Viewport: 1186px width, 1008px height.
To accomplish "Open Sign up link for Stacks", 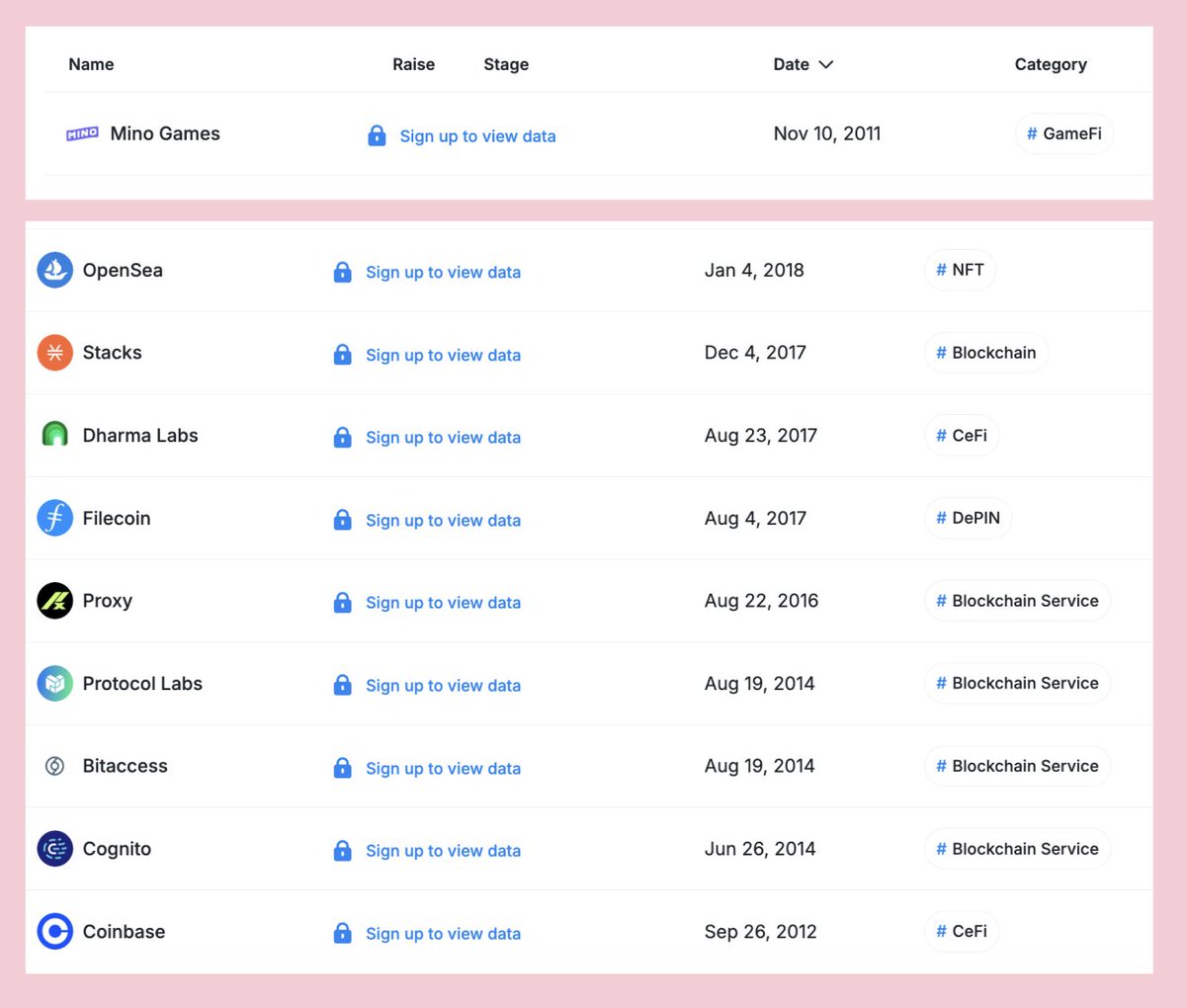I will (x=443, y=356).
